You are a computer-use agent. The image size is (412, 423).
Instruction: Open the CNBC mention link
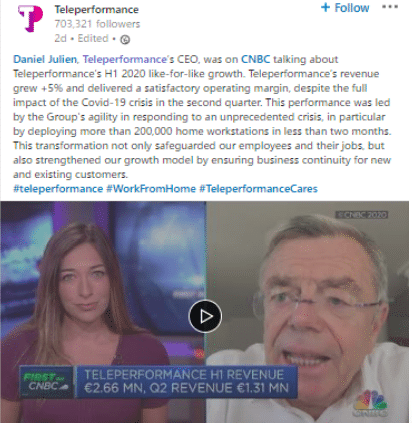pyautogui.click(x=255, y=59)
